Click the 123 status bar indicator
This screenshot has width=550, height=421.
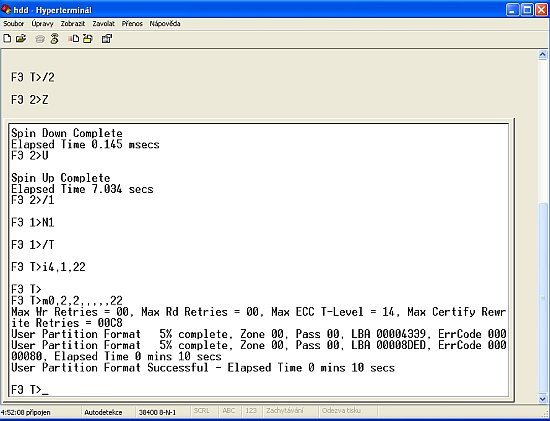coord(251,410)
